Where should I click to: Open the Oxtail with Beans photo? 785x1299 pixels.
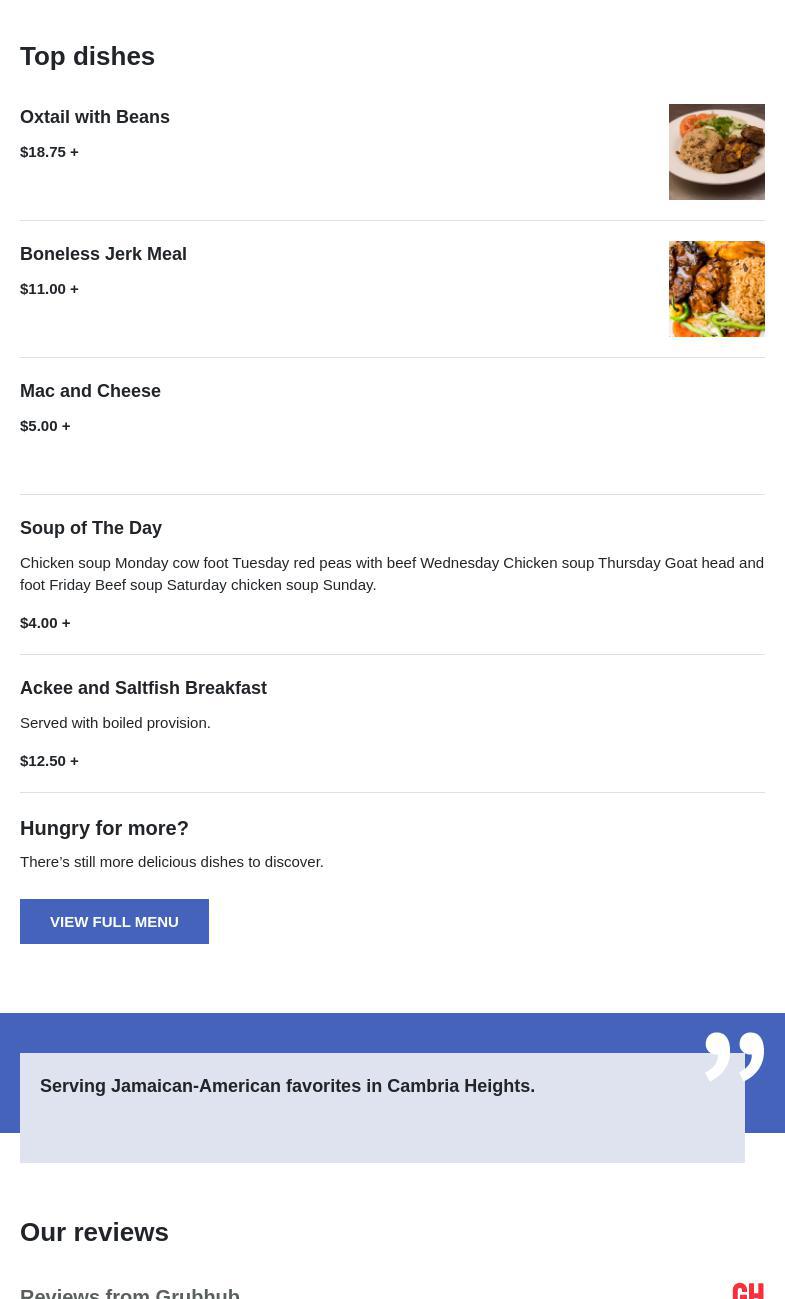click(716, 152)
